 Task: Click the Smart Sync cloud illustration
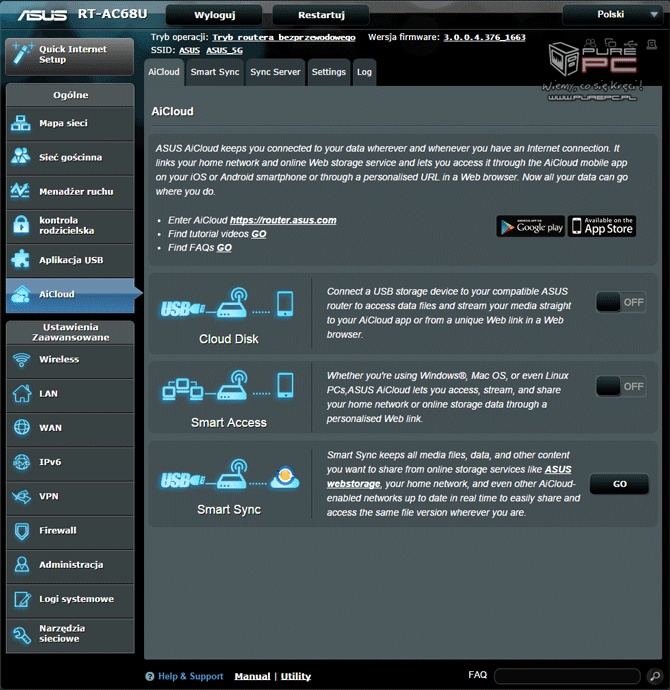pos(230,474)
